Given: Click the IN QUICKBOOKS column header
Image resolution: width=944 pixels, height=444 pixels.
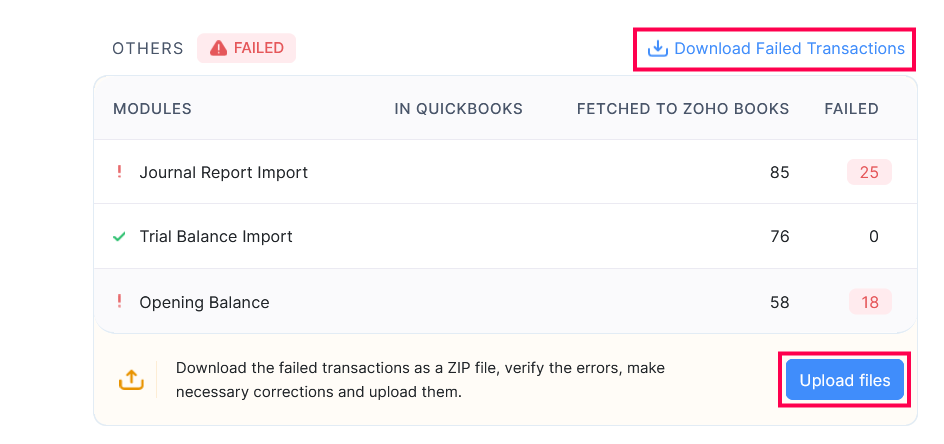Looking at the screenshot, I should (458, 108).
